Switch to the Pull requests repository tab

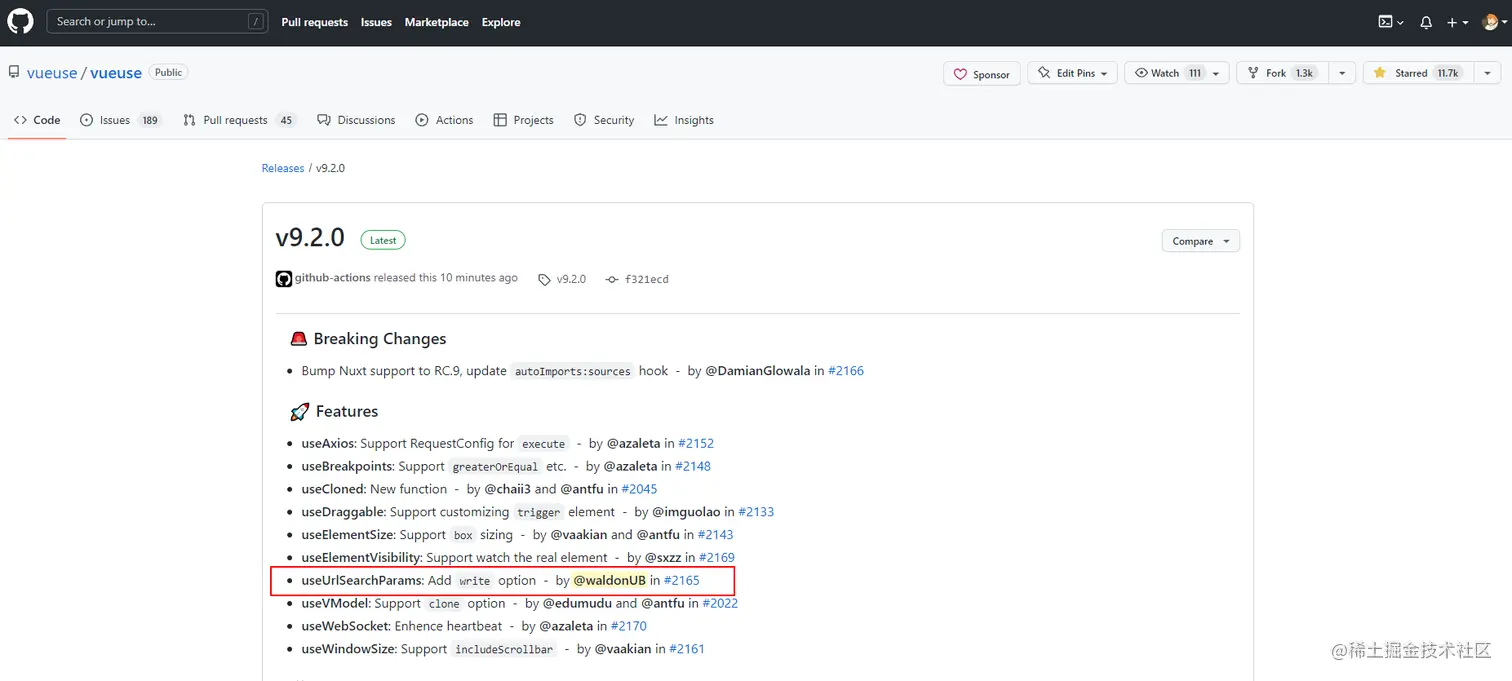pos(240,120)
